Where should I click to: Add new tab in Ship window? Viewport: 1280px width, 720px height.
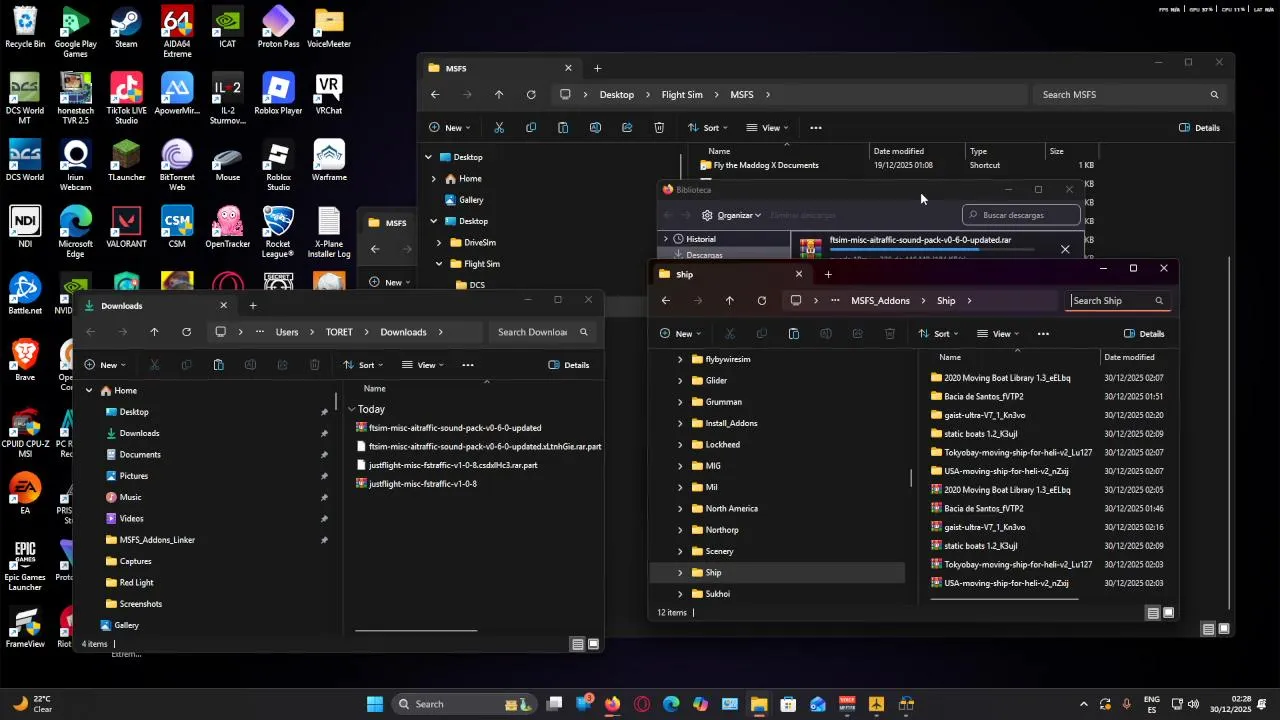[828, 274]
